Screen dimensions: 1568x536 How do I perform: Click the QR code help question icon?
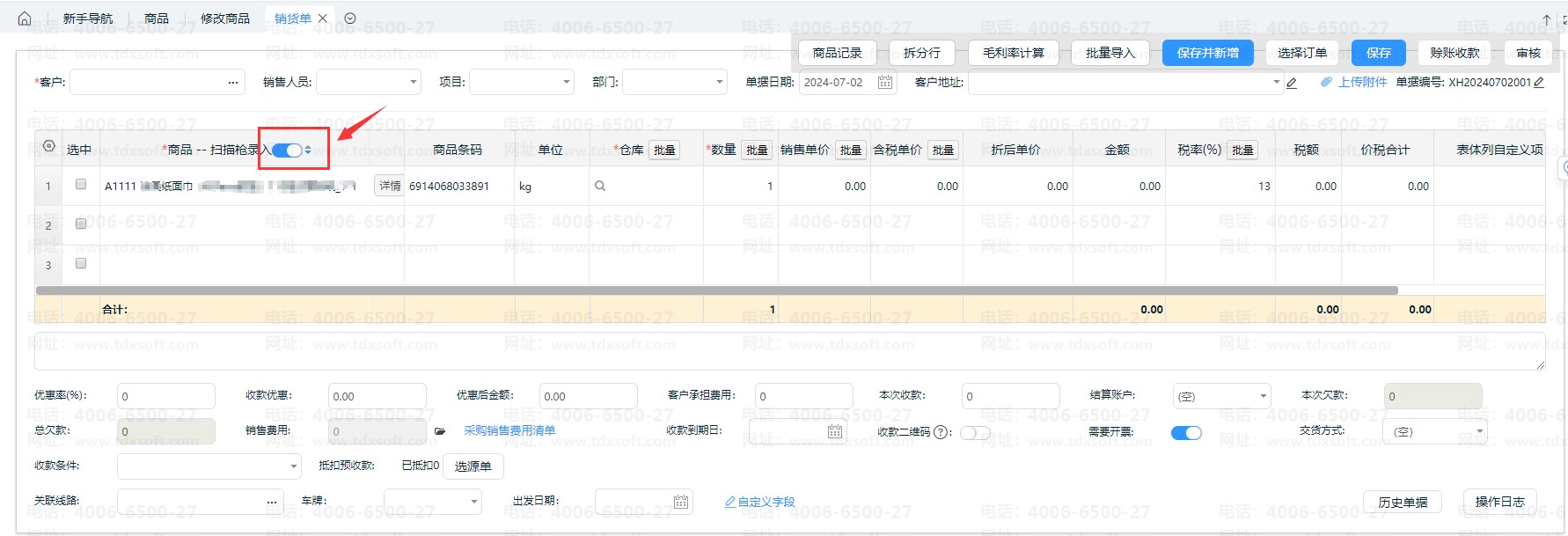pos(941,432)
